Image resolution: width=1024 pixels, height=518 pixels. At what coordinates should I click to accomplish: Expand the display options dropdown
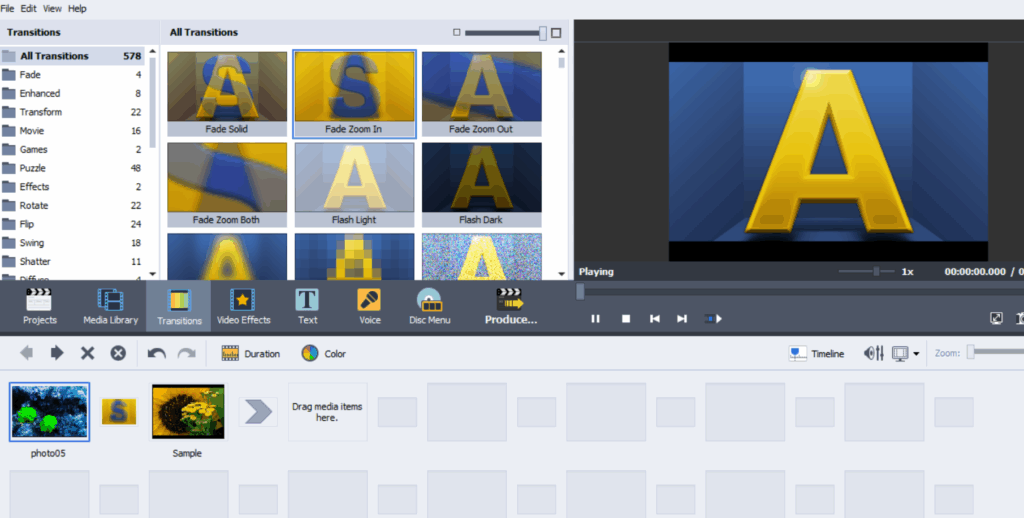pyautogui.click(x=906, y=353)
